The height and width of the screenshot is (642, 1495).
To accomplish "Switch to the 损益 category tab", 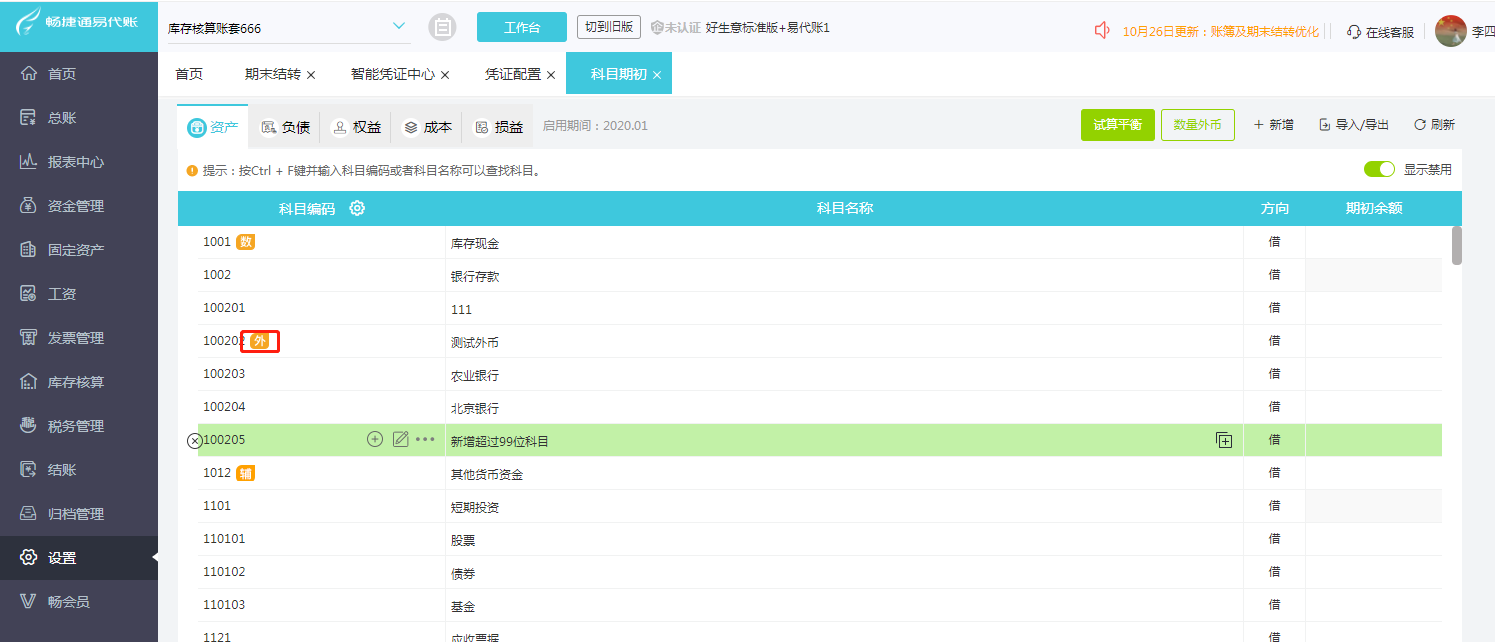I will pos(498,127).
